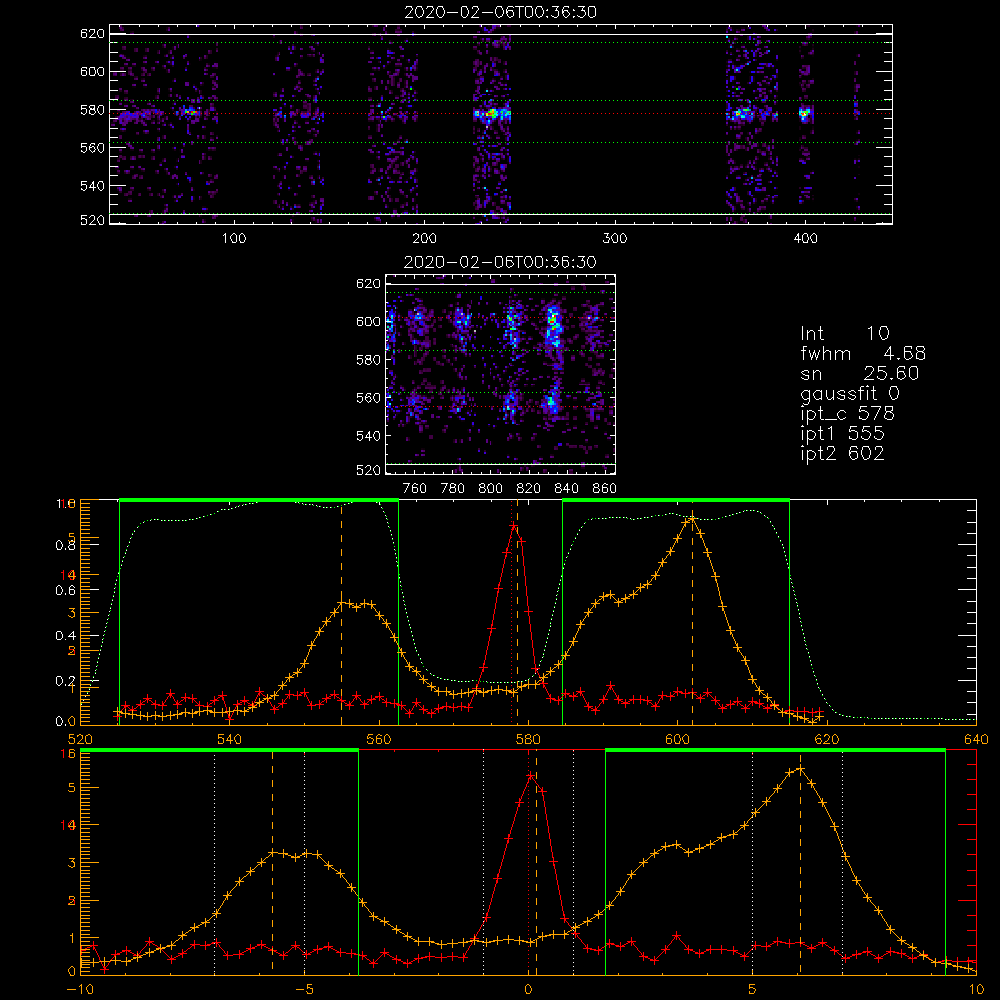
Task: Click y-axis label 0.4 of profile plot
Action: 66,636
